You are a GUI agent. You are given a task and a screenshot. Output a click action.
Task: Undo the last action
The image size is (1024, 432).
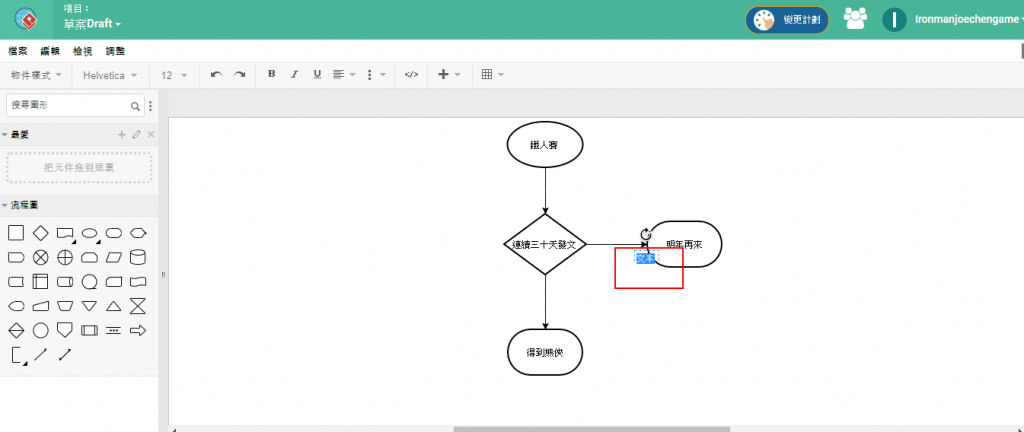(x=217, y=74)
